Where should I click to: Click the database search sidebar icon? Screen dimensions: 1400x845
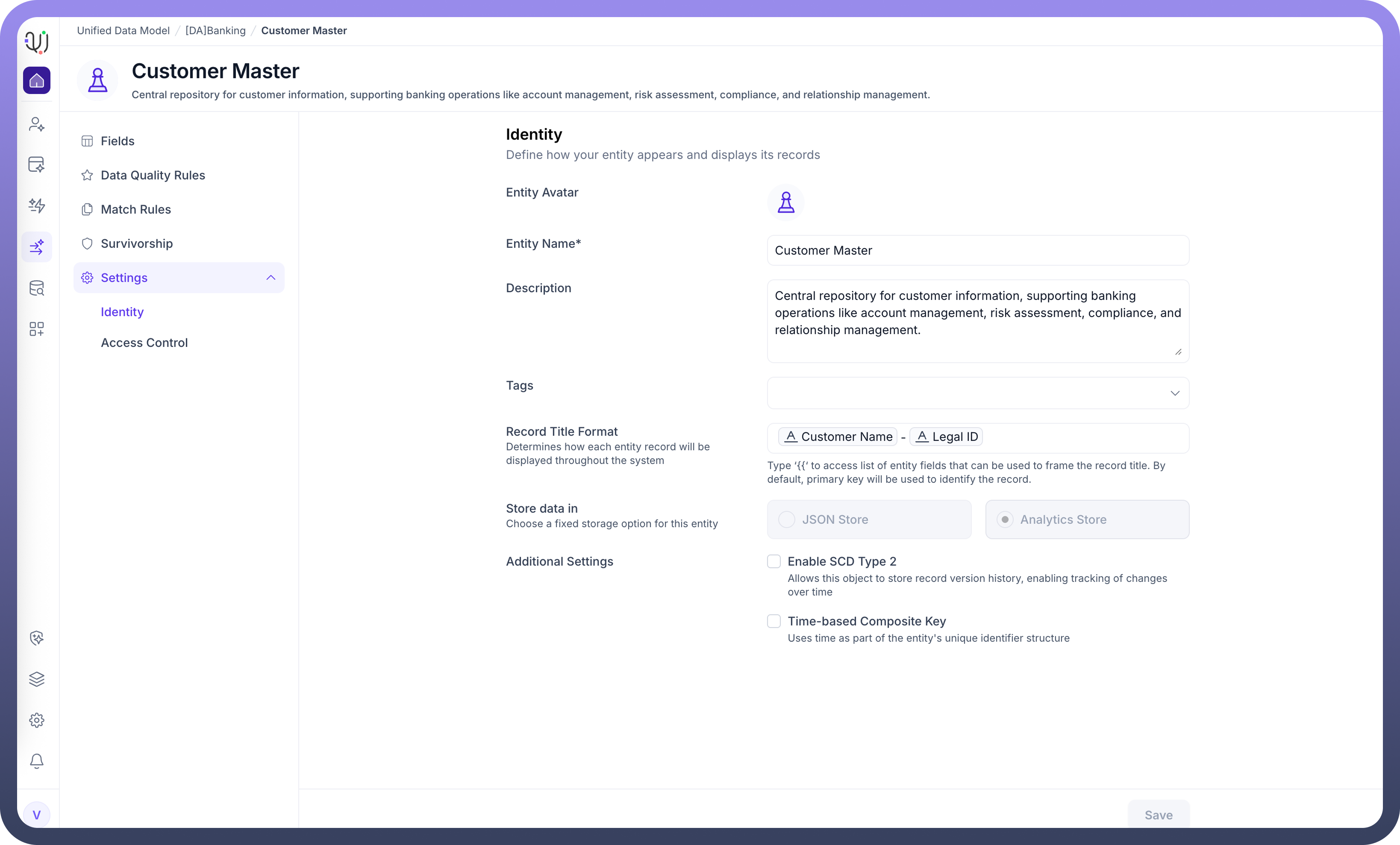[x=36, y=288]
